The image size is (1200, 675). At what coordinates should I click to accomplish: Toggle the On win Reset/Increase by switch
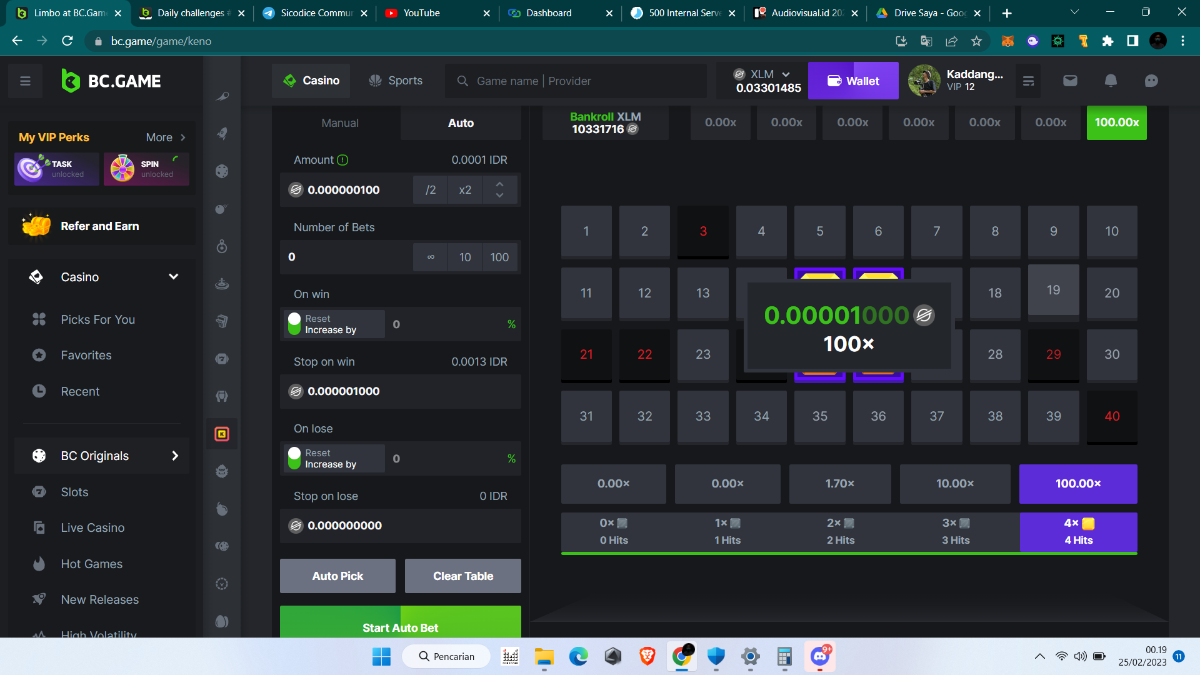294,324
